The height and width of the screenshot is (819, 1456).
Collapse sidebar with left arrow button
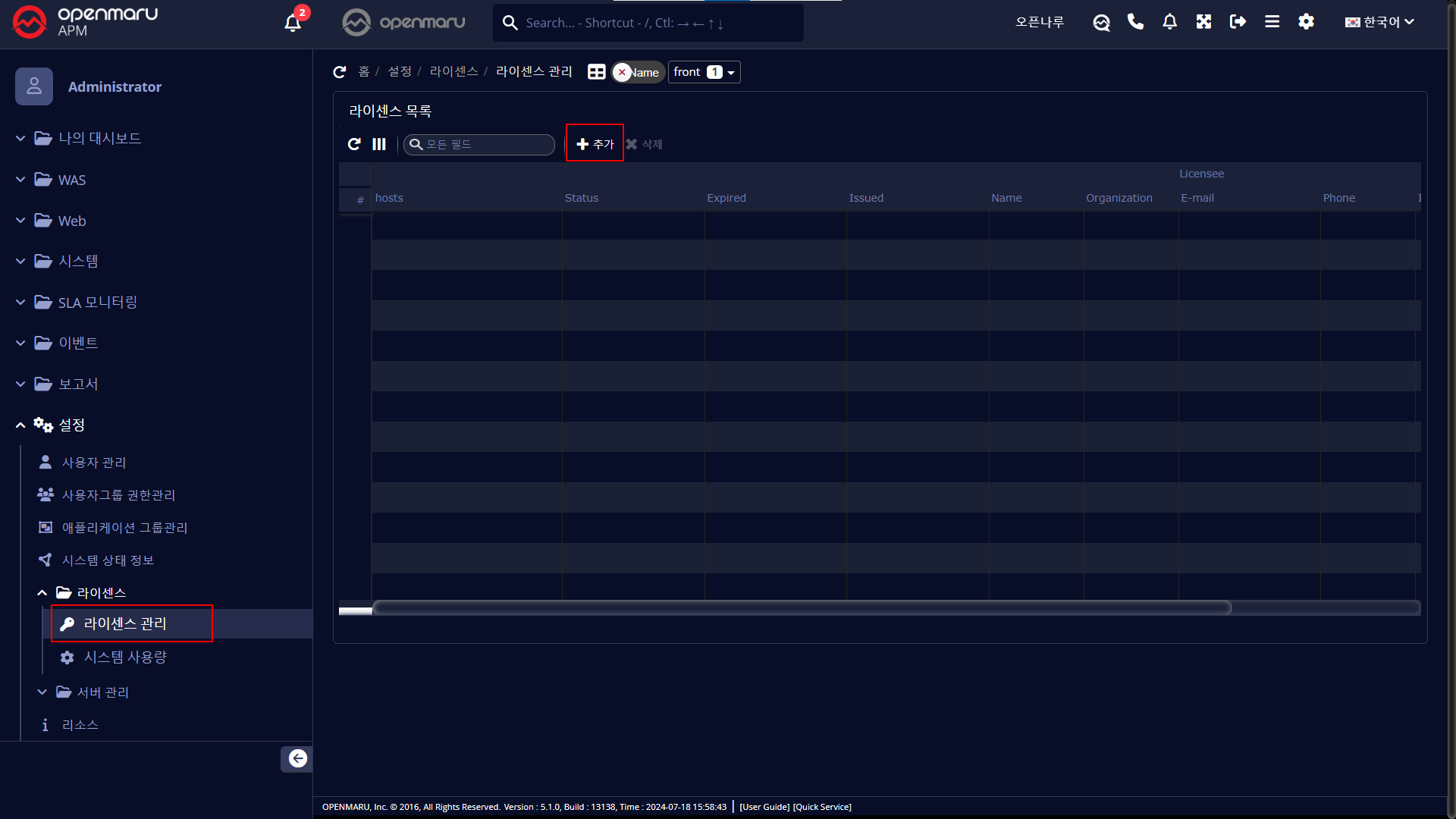(297, 758)
